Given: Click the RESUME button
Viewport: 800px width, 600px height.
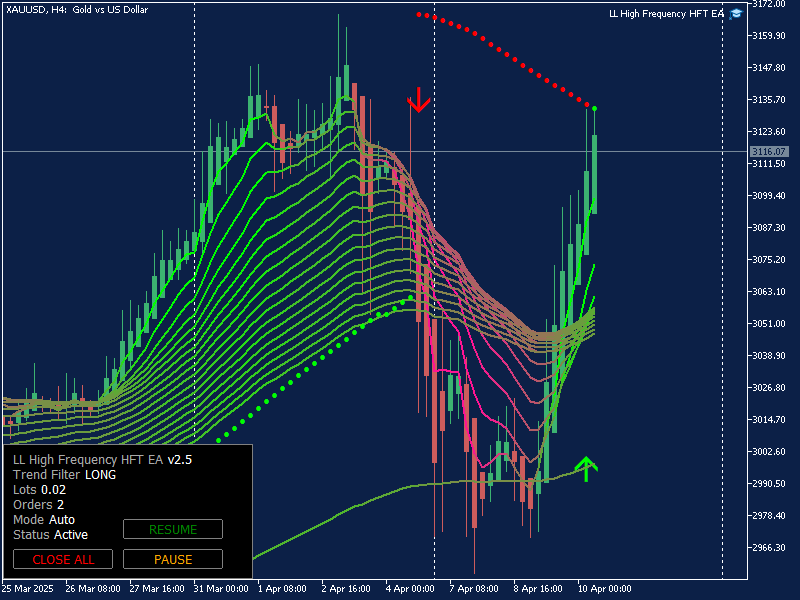Looking at the screenshot, I should pos(173,529).
